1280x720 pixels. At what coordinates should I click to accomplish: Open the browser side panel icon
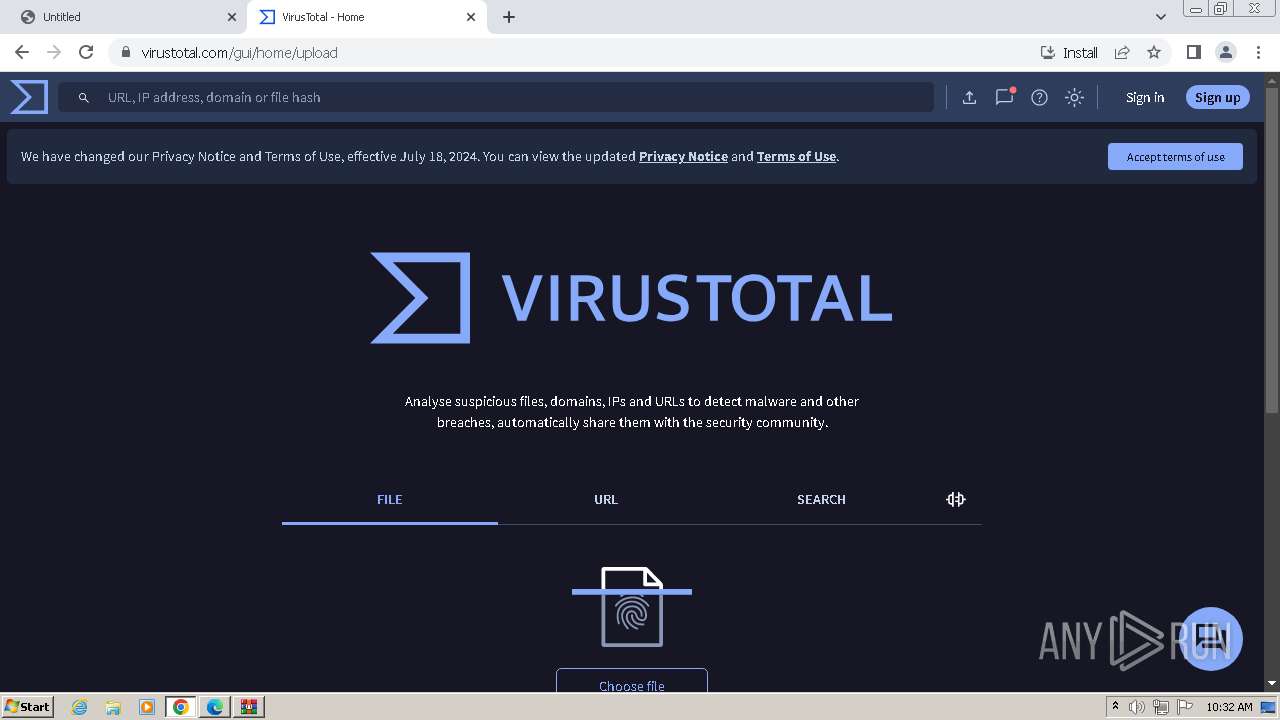(x=1193, y=52)
